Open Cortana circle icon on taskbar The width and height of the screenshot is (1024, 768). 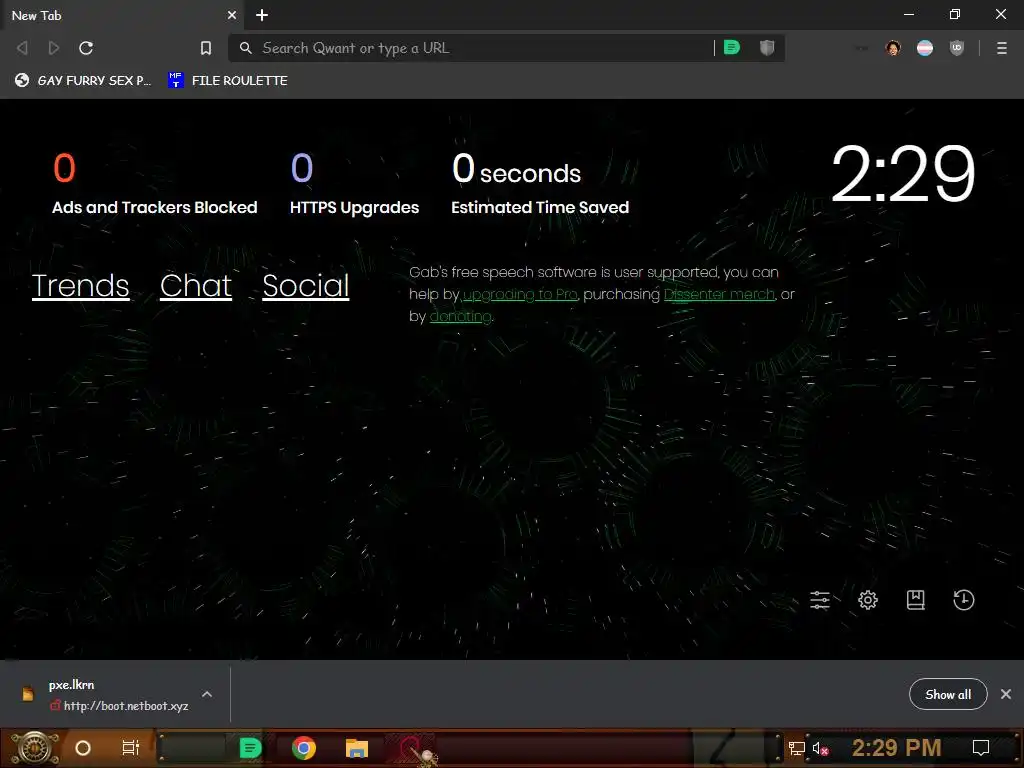[x=83, y=748]
